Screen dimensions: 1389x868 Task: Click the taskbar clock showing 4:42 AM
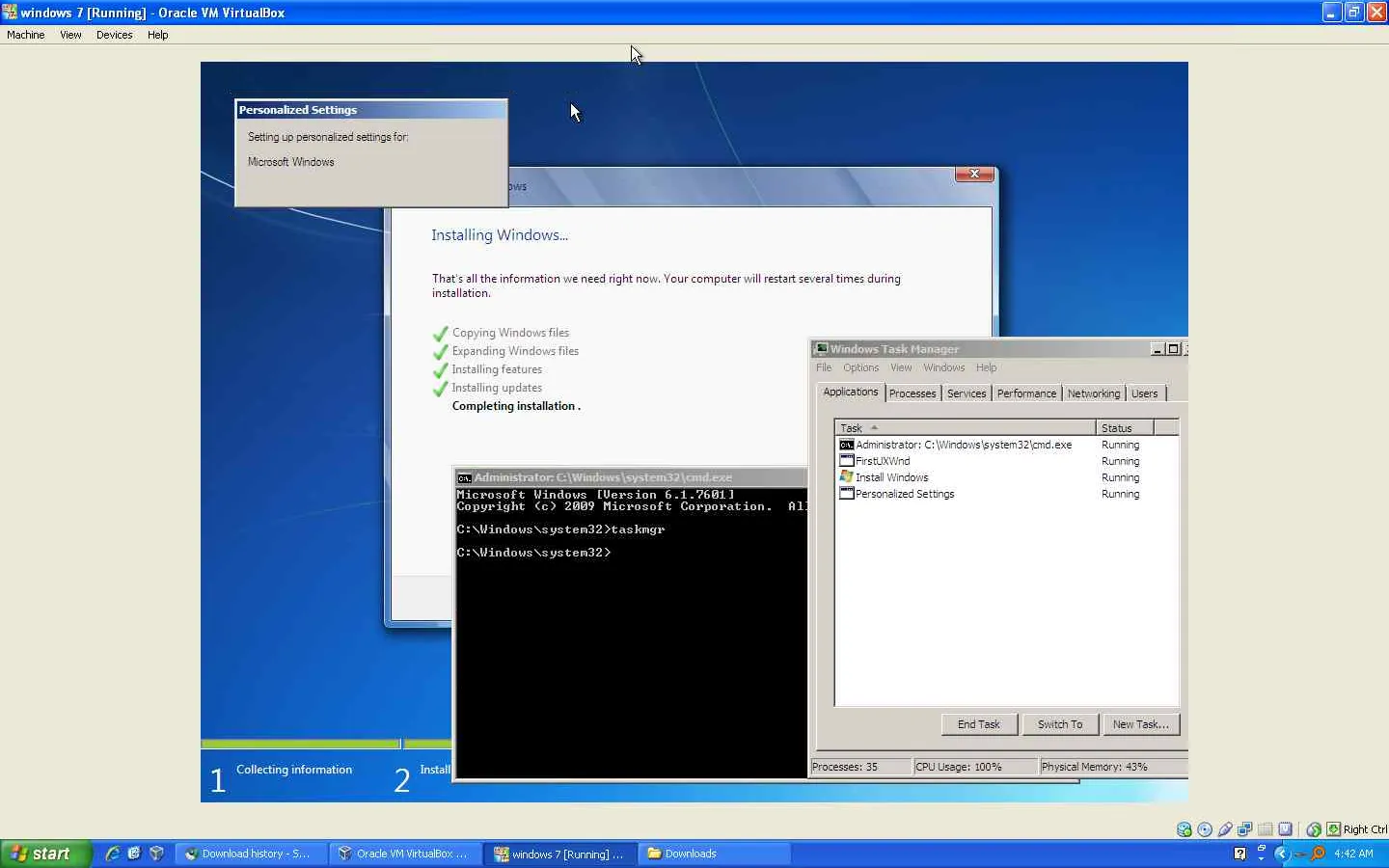point(1353,854)
